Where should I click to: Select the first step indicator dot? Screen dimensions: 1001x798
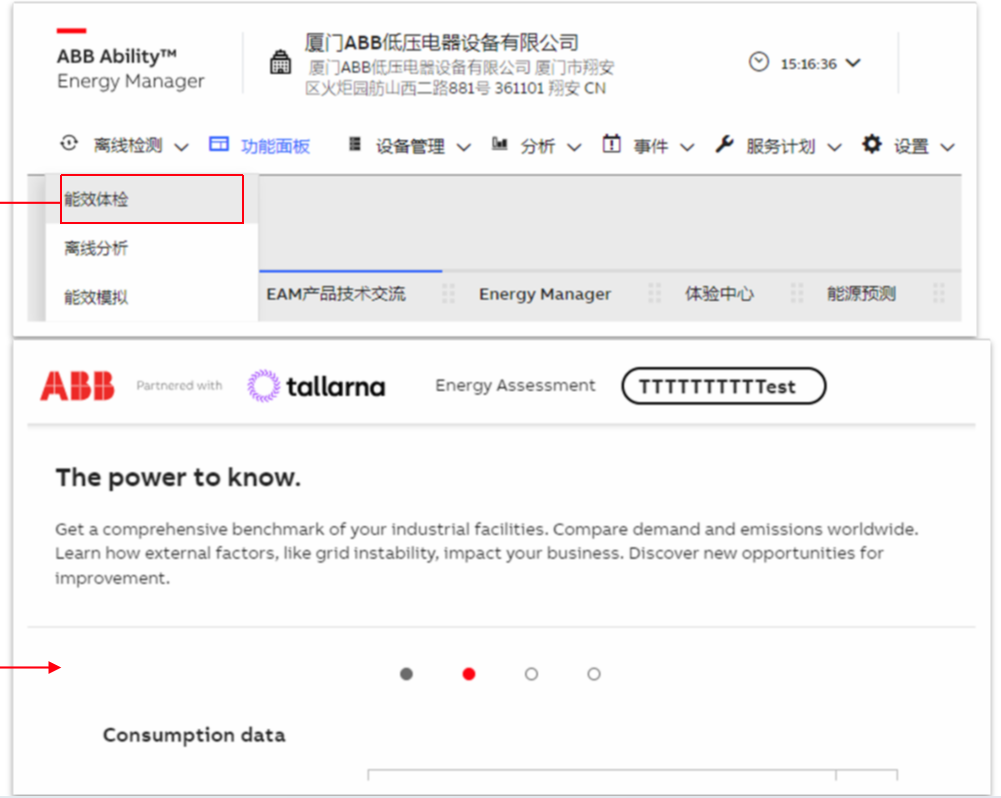pos(406,674)
